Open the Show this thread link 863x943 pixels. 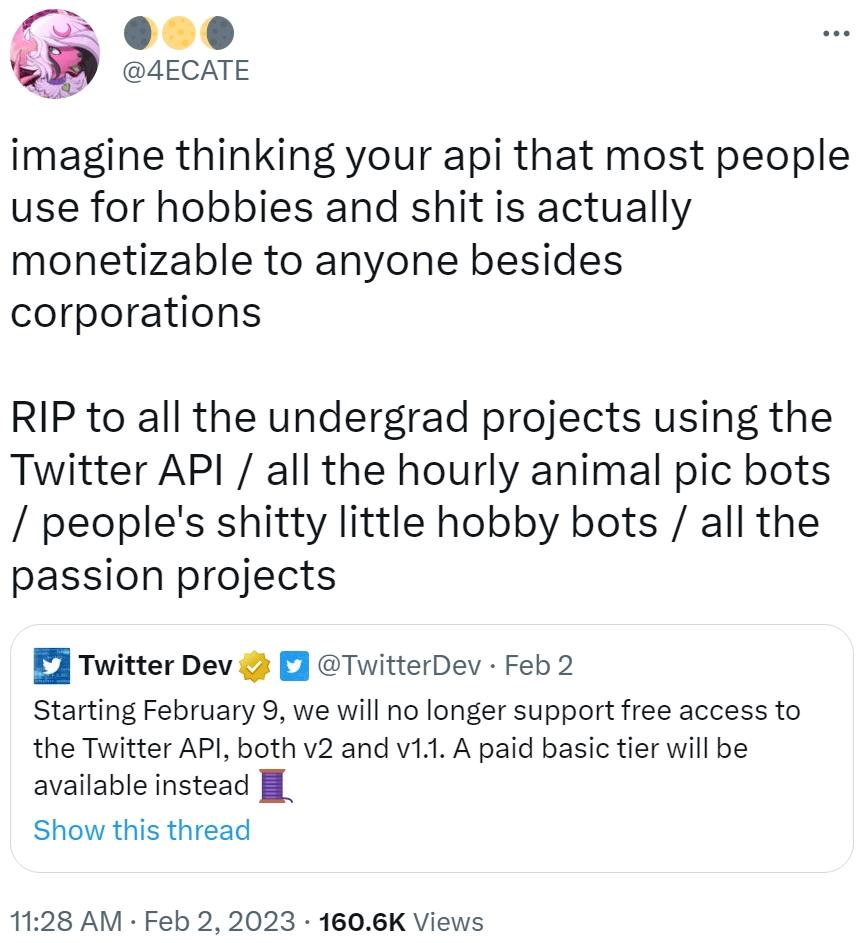click(x=141, y=831)
